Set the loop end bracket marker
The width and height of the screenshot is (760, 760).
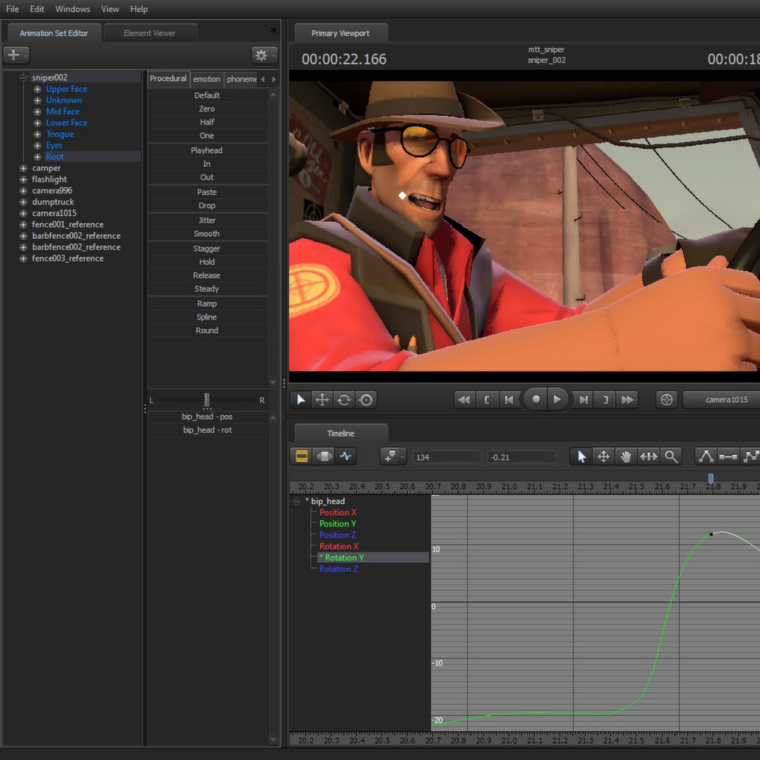(605, 400)
